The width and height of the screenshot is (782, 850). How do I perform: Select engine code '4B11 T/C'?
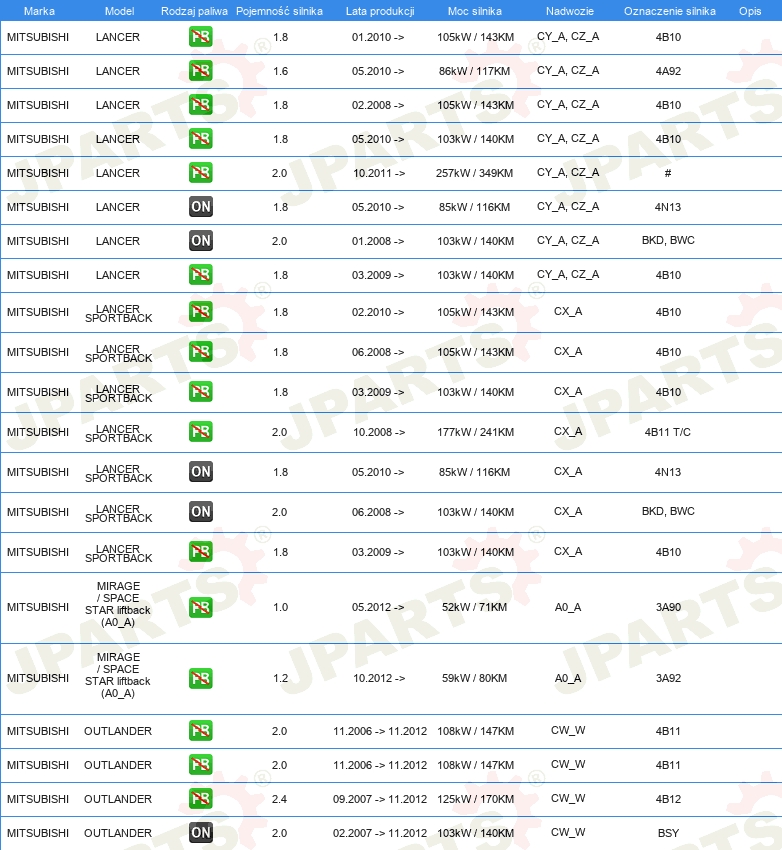click(668, 432)
